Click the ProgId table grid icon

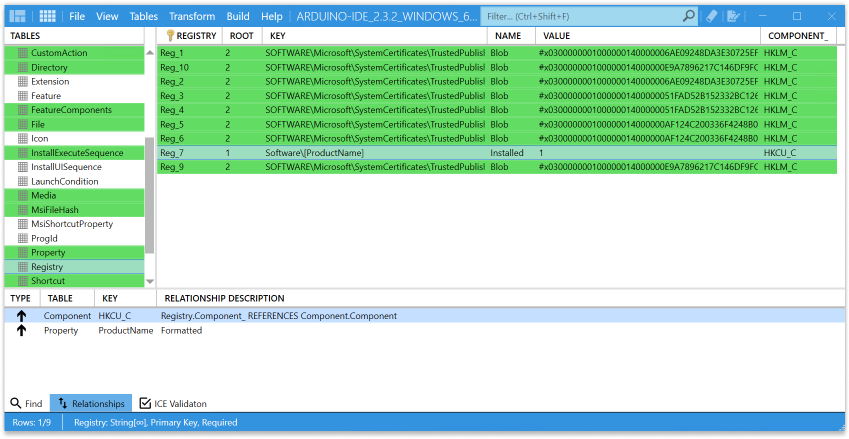click(x=22, y=238)
